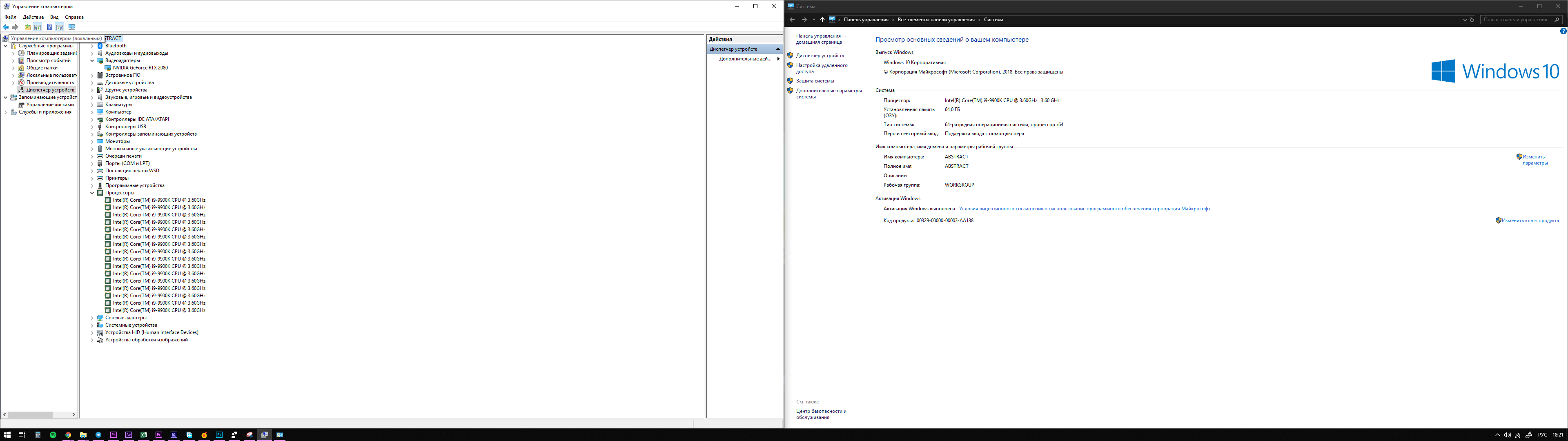Collapse the Процессоры category
Image resolution: width=1568 pixels, height=441 pixels.
[x=93, y=192]
